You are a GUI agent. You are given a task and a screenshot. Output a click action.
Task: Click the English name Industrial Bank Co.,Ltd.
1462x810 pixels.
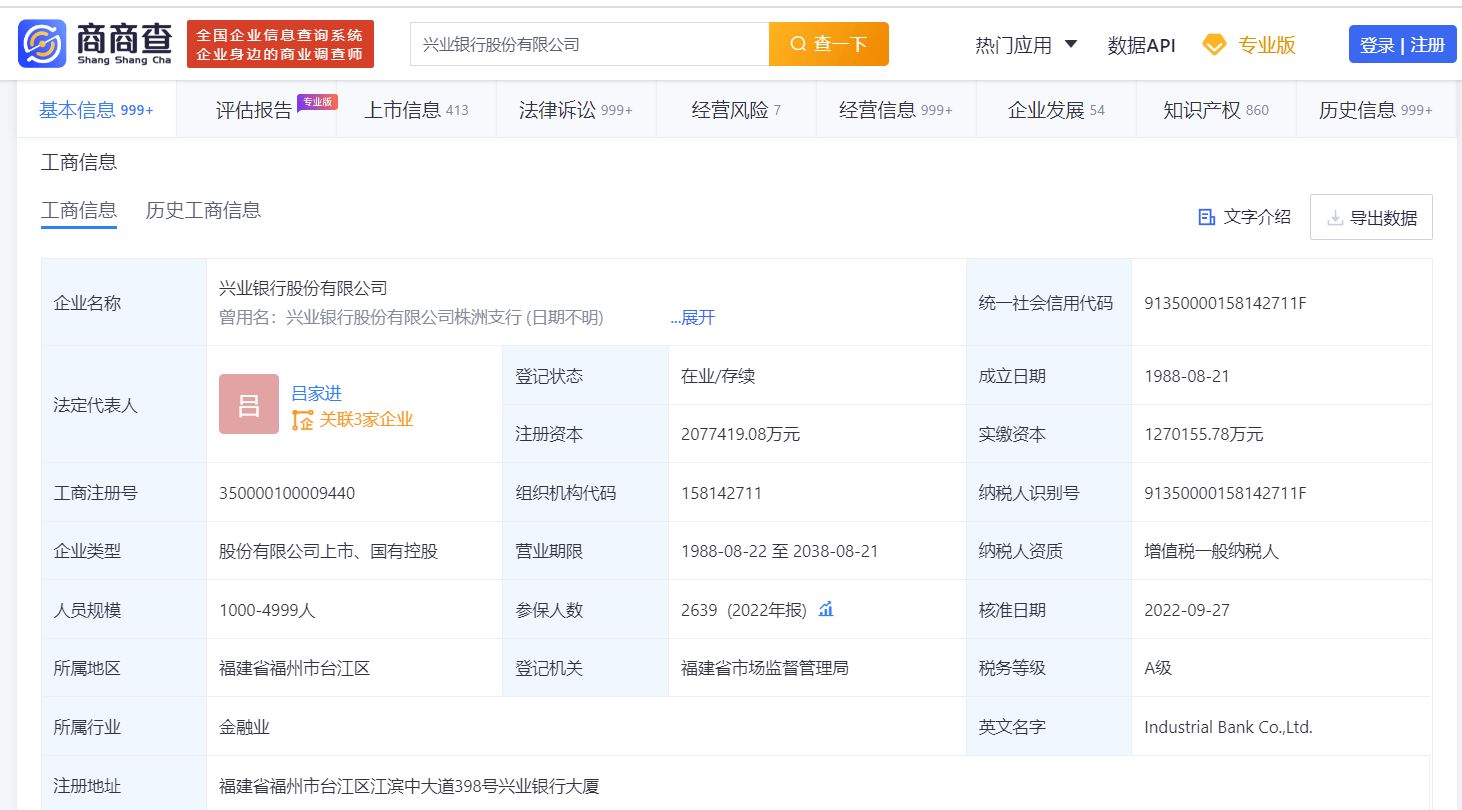[1228, 727]
